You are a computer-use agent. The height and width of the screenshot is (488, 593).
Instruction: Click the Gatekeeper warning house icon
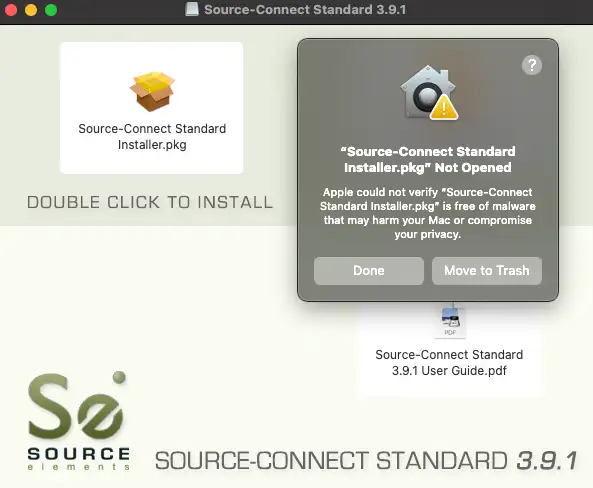(429, 92)
